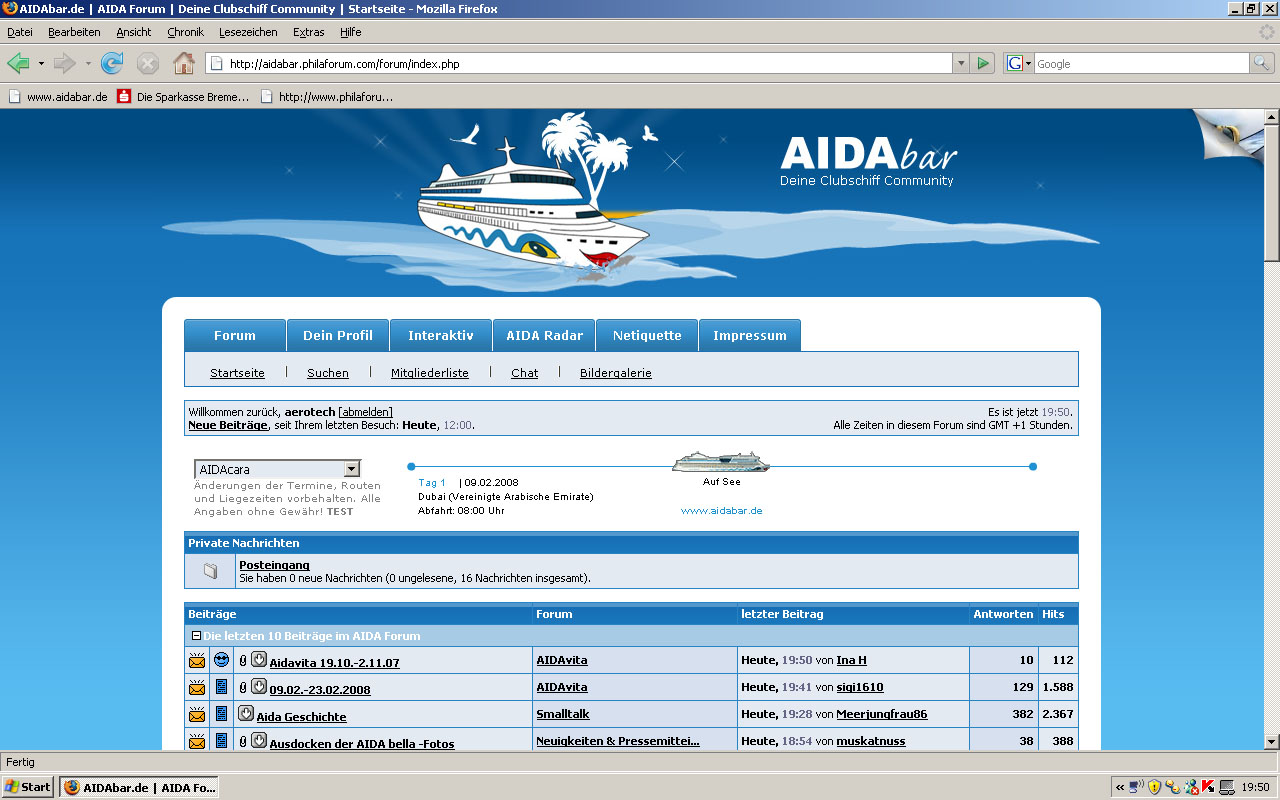The width and height of the screenshot is (1280, 800).
Task: Click in the Google search input field
Action: coord(1140,63)
